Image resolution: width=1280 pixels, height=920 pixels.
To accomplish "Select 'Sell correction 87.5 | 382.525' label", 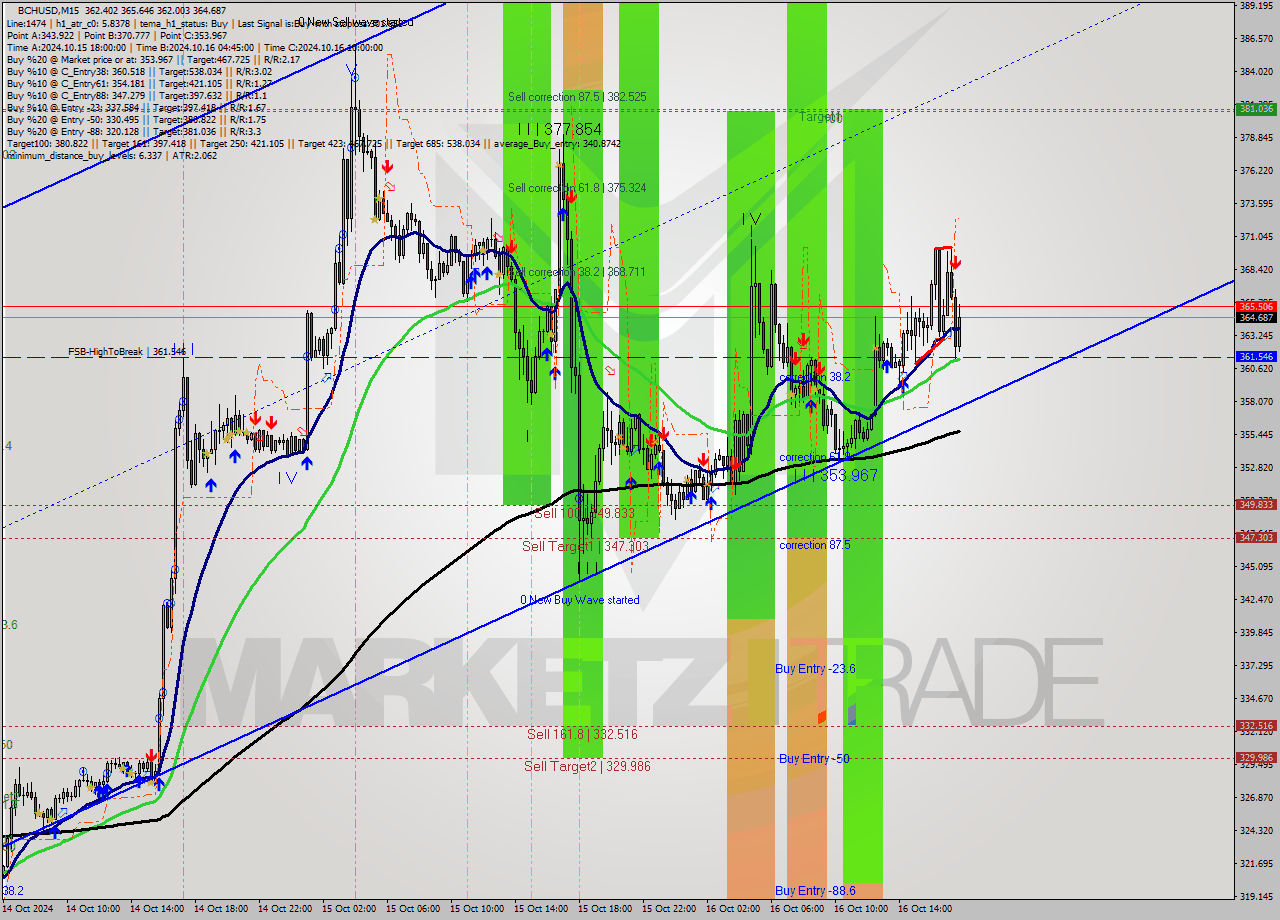I will [576, 97].
